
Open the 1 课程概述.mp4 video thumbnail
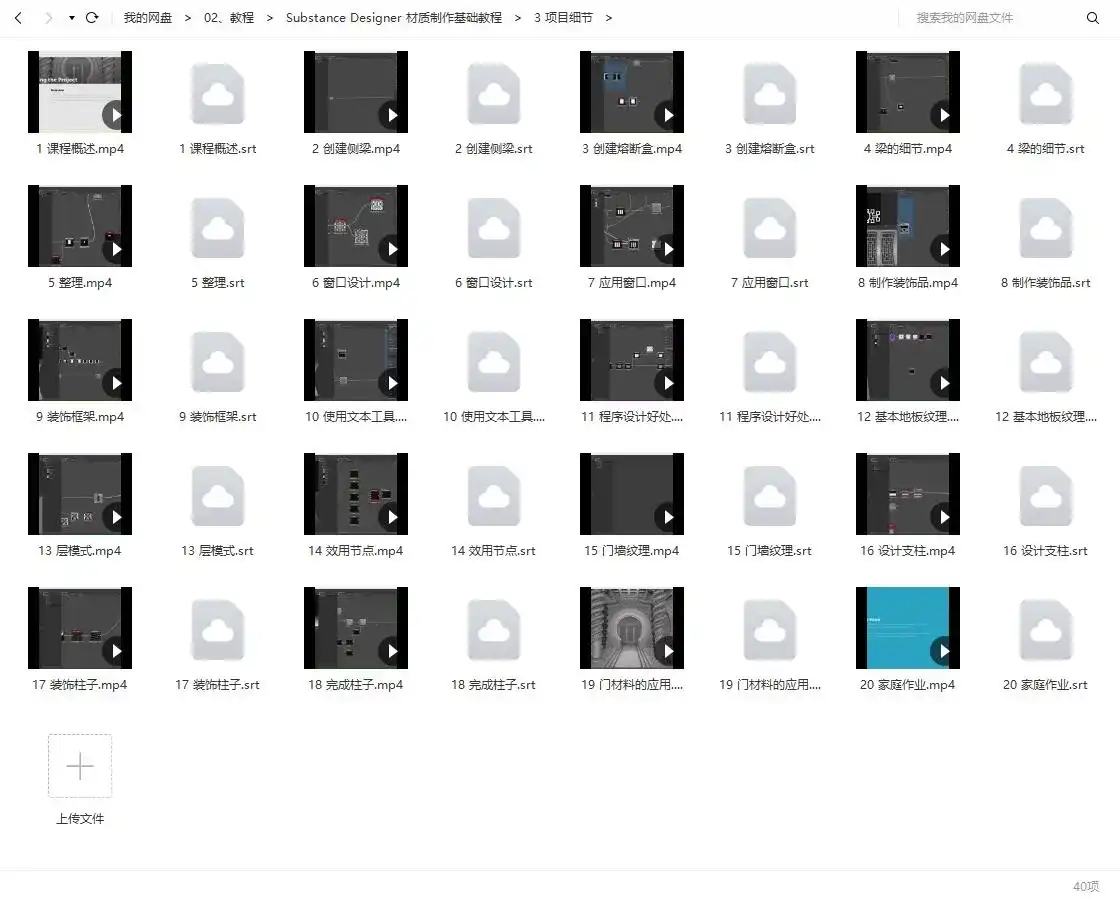[80, 93]
